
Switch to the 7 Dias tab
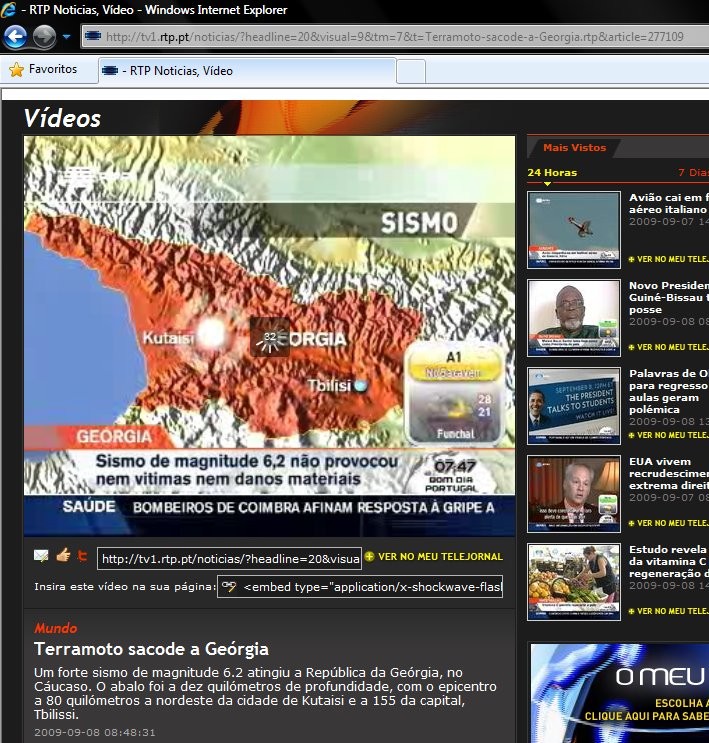coord(693,173)
